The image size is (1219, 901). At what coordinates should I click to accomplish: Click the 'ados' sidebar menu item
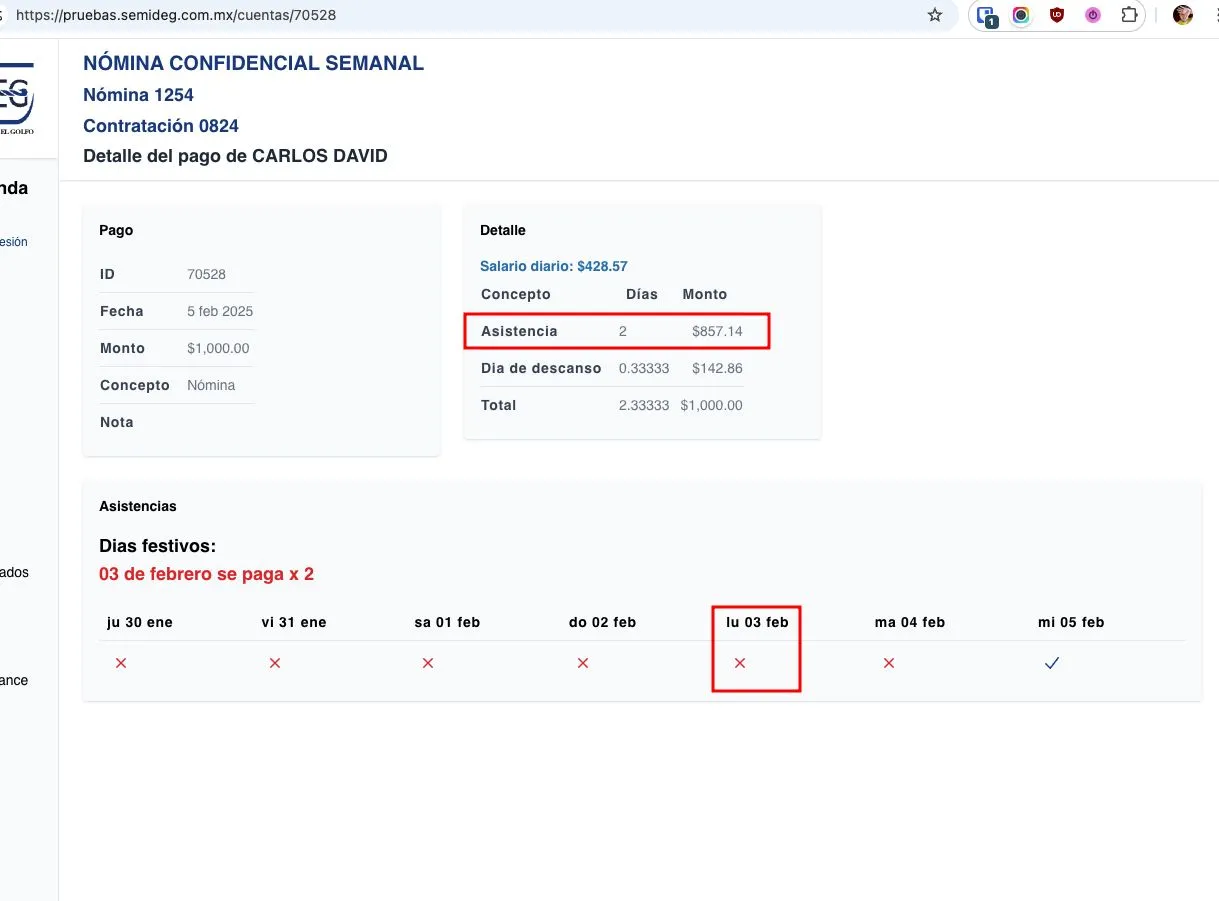pos(14,573)
